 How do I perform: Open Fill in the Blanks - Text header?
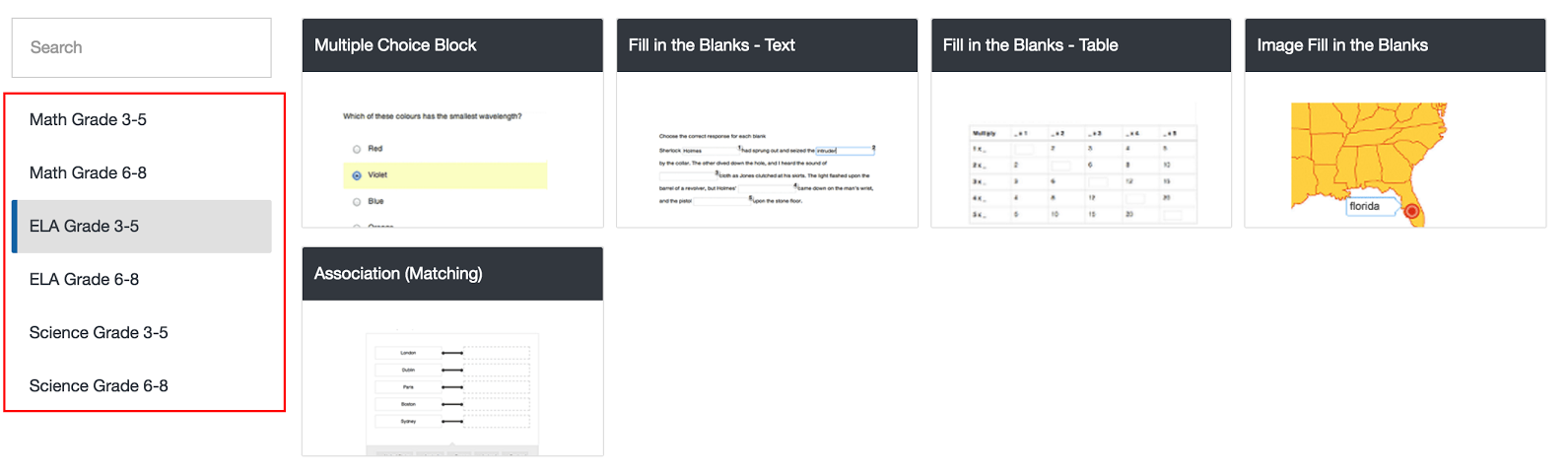pos(767,45)
